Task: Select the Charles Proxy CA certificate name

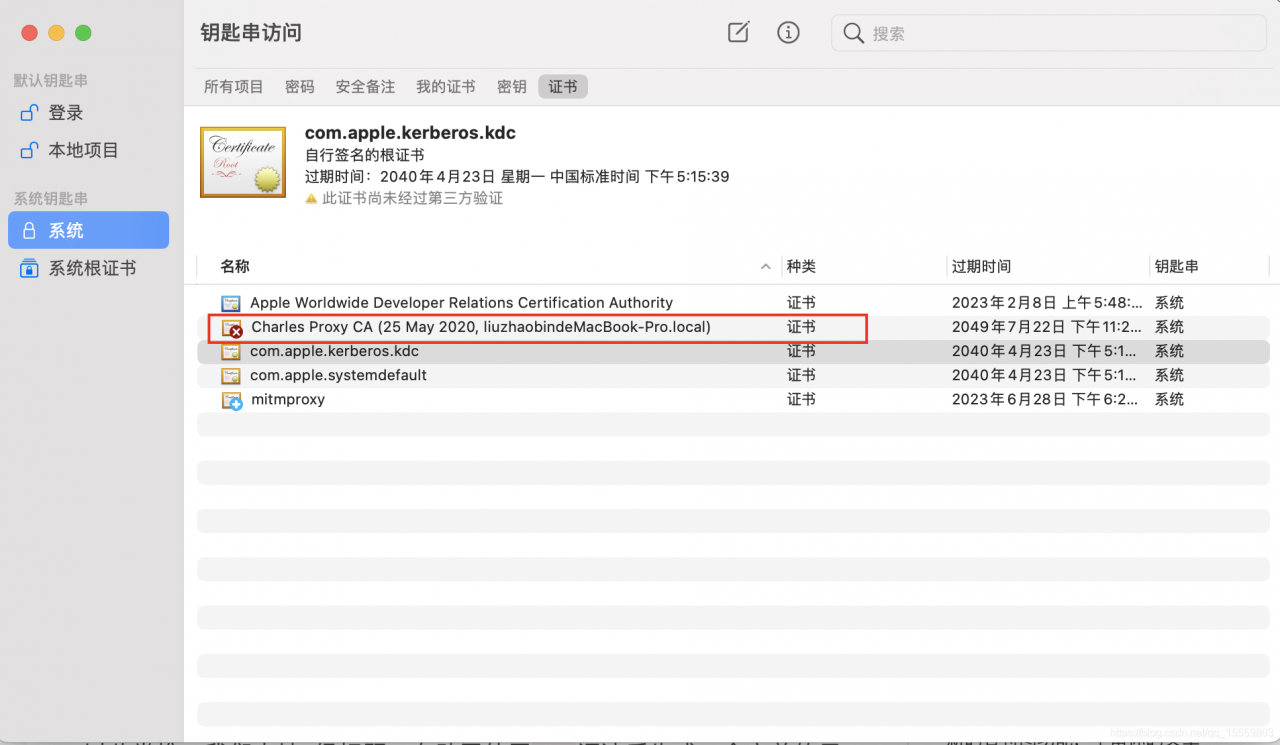Action: [x=481, y=327]
